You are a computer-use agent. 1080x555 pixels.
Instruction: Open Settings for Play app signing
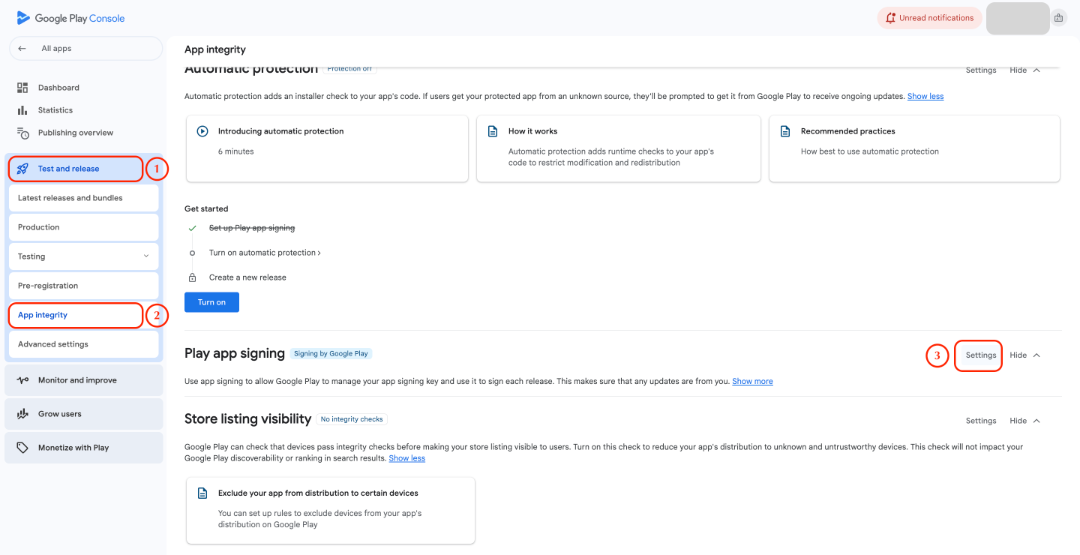click(980, 355)
